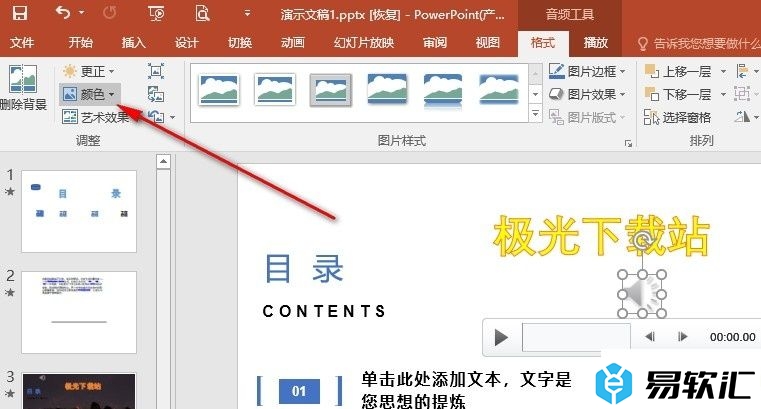Viewport: 761px width, 409px height.
Task: Expand the Picture Effects (图片效果) menu
Action: pyautogui.click(x=588, y=94)
